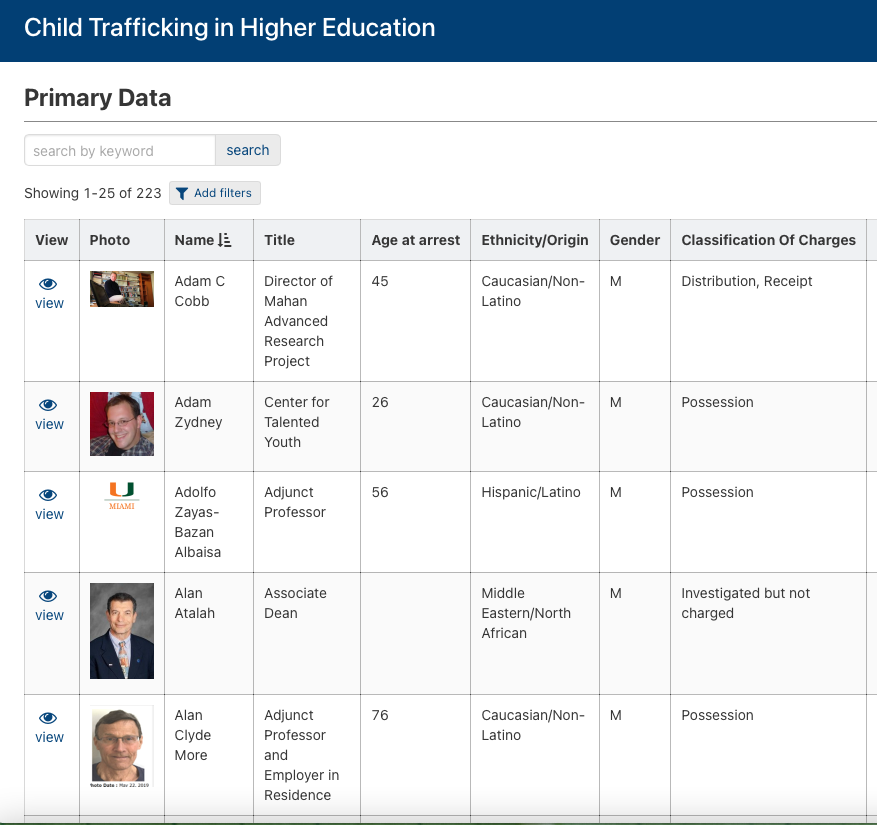Open the Add filters control
The width and height of the screenshot is (877, 825).
[x=215, y=193]
